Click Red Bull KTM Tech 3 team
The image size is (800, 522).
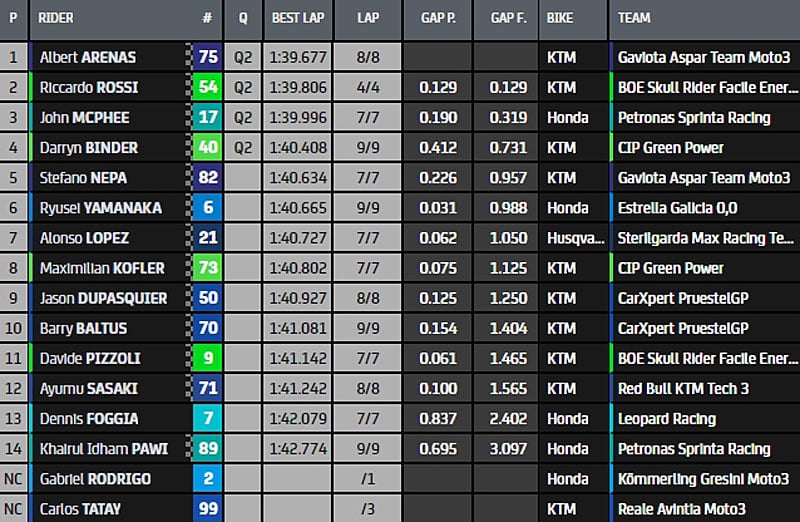[x=683, y=389]
